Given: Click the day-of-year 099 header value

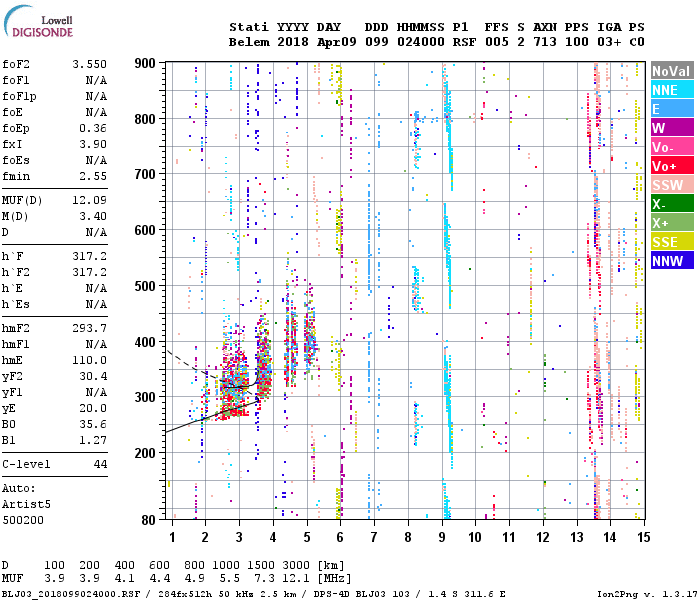Looking at the screenshot, I should pos(376,42).
